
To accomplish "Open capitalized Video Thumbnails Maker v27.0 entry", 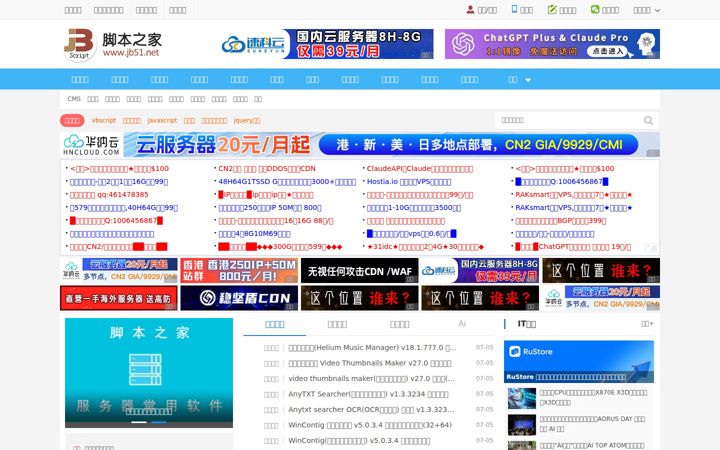I will (370, 363).
